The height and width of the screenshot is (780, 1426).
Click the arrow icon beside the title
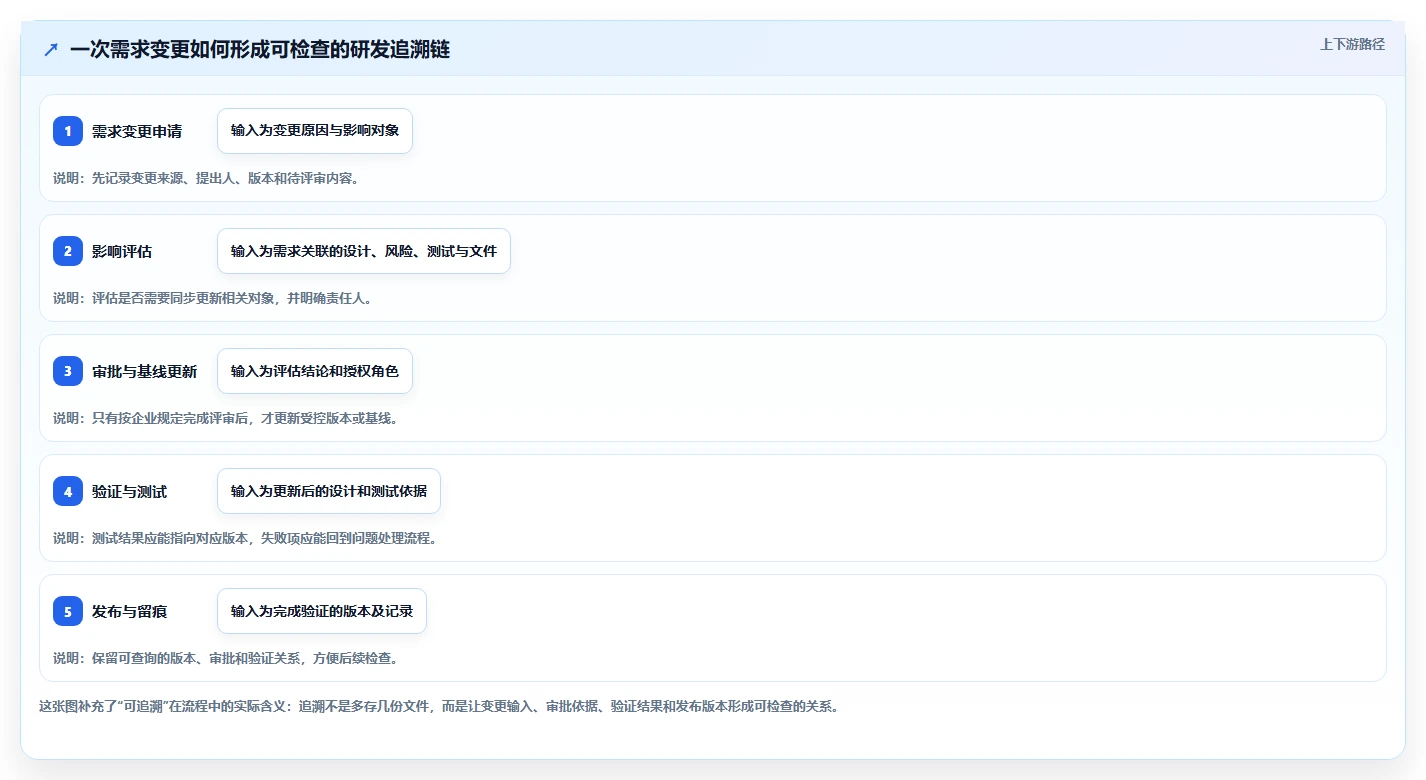[x=51, y=49]
